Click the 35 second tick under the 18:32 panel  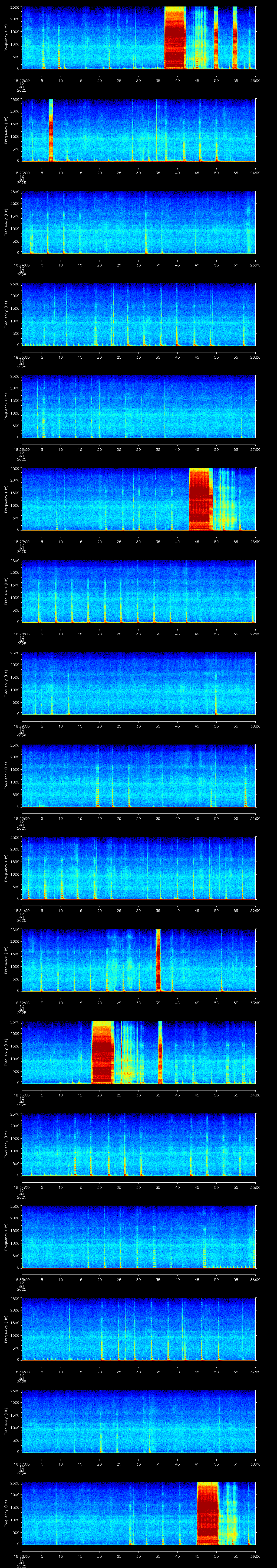pos(158,1003)
